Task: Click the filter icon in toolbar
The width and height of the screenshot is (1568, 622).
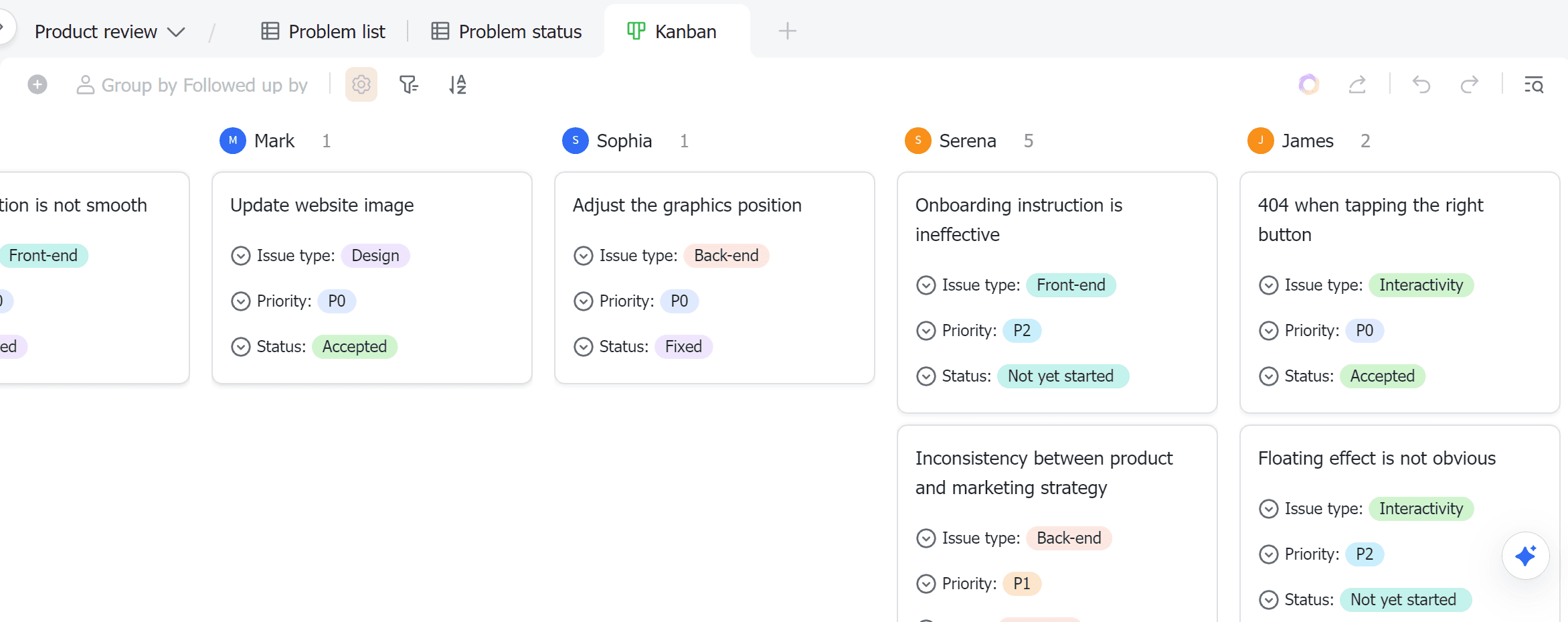Action: [408, 85]
